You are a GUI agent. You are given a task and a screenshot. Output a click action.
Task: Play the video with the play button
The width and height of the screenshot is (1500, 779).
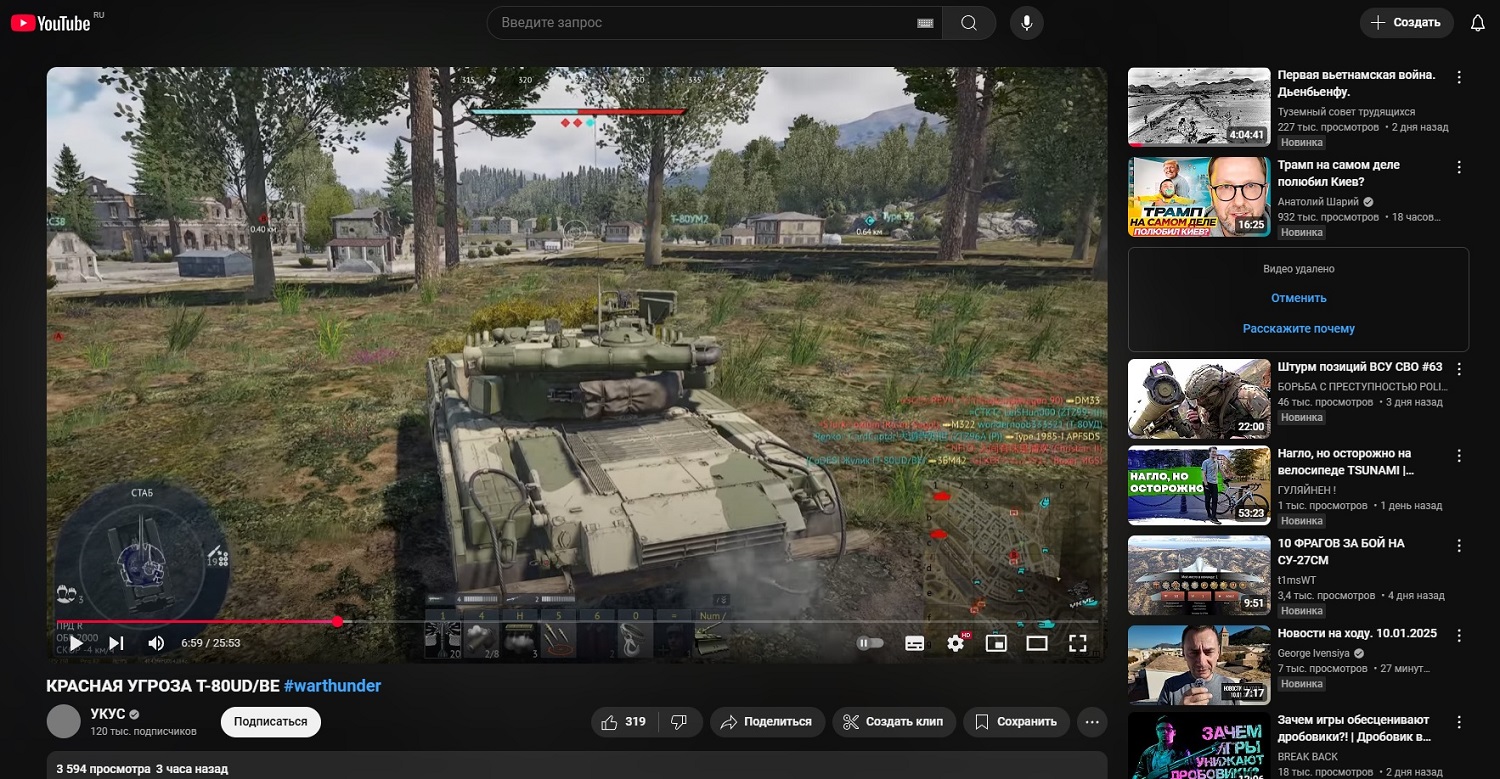click(x=76, y=643)
